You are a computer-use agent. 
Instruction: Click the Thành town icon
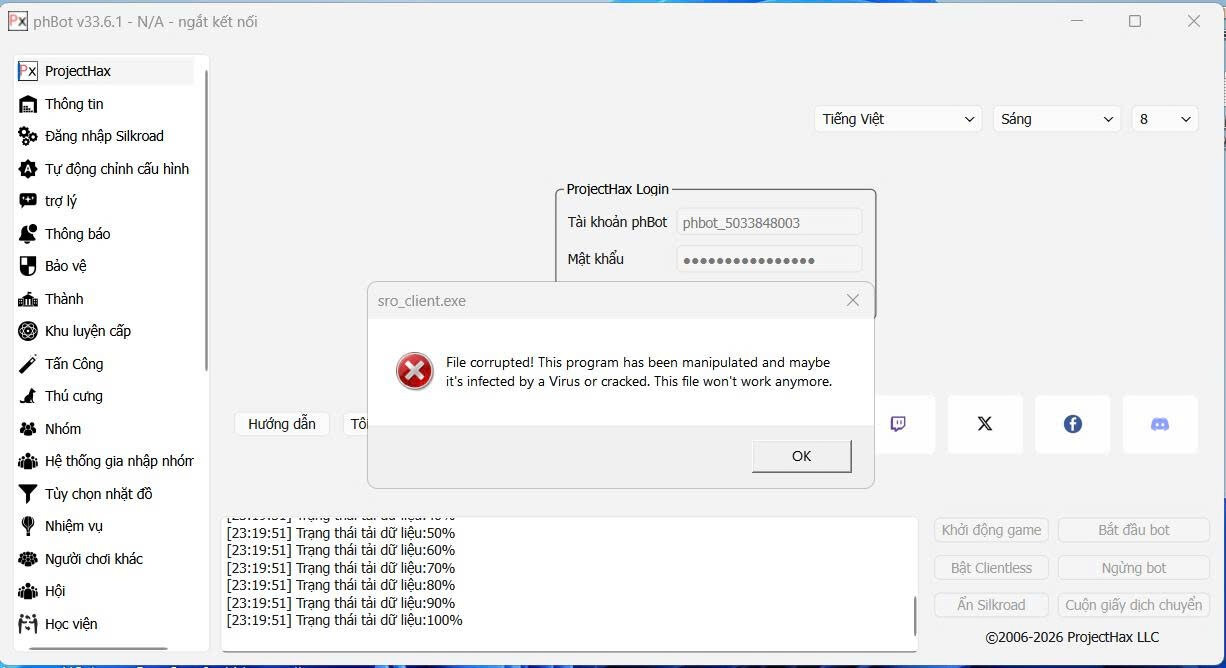point(28,299)
